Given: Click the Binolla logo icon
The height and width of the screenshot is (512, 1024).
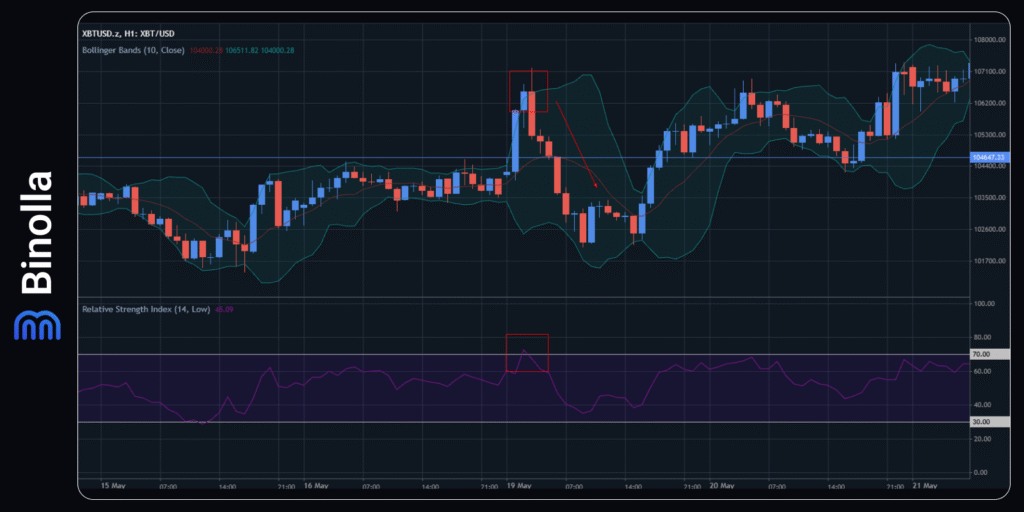Looking at the screenshot, I should [x=36, y=325].
